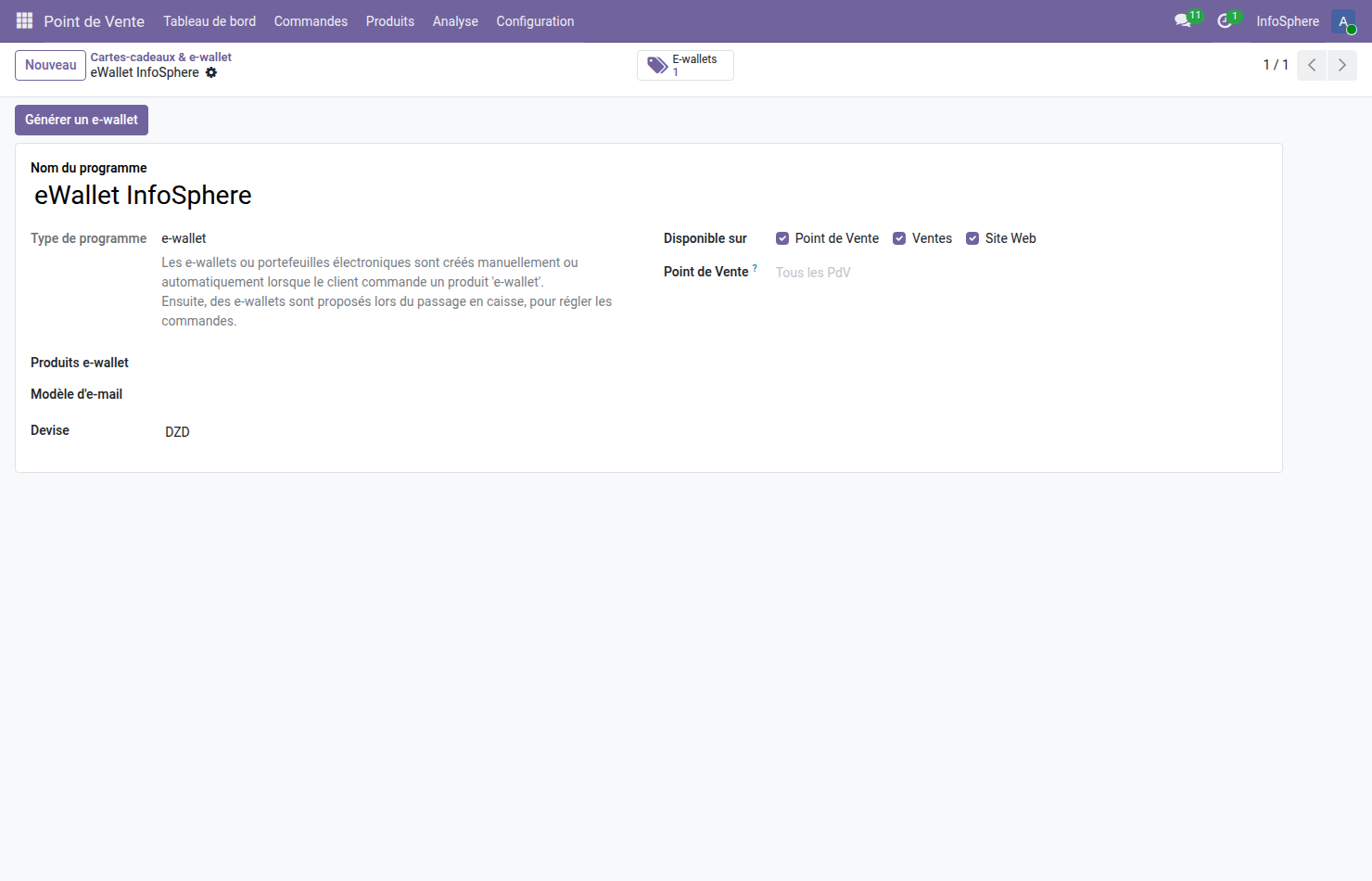Return to Cartes-cadeaux & e-wallet breadcrumb
This screenshot has width=1372, height=881.
click(x=160, y=57)
